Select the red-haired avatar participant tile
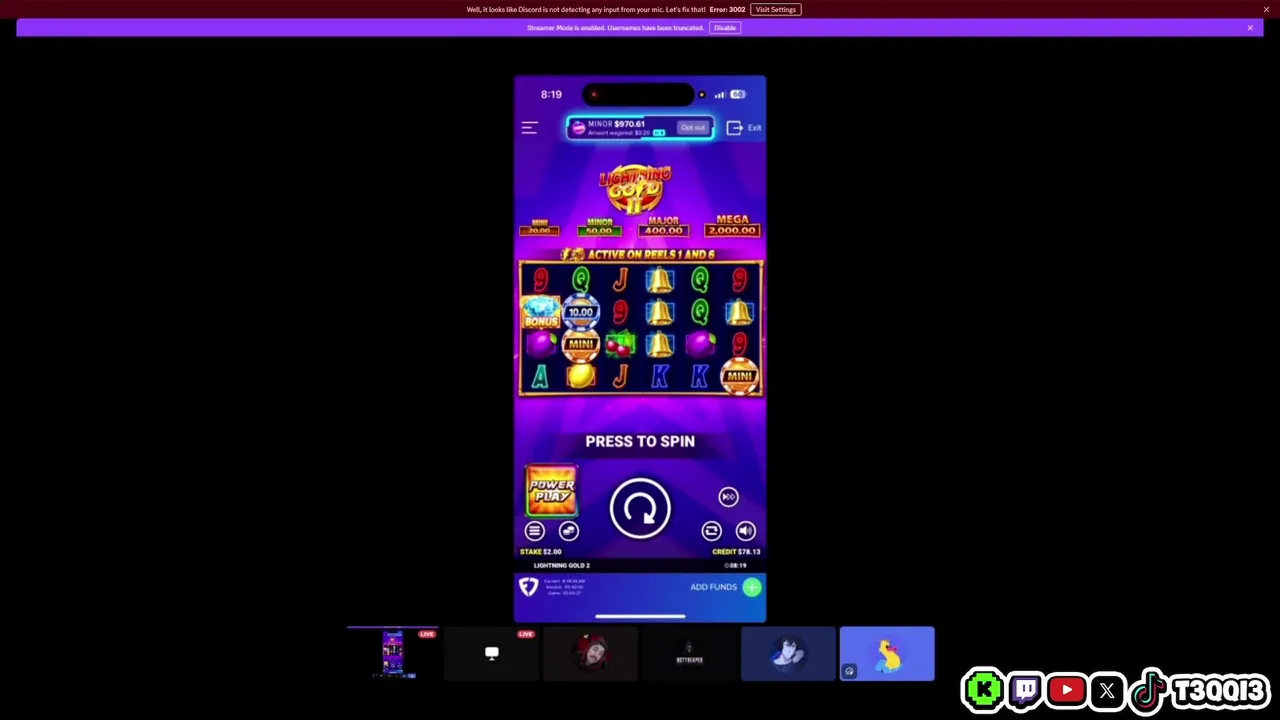The image size is (1280, 720). (x=590, y=654)
